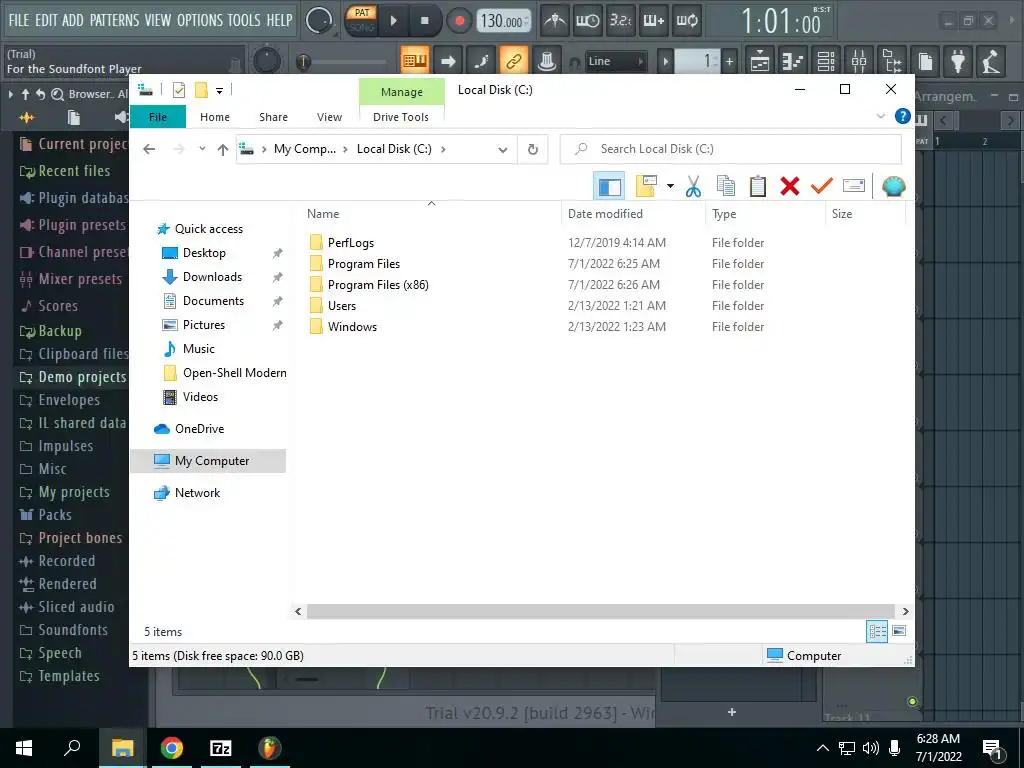Click the up-one-level arrow in Explorer
1024x768 pixels.
coord(223,150)
